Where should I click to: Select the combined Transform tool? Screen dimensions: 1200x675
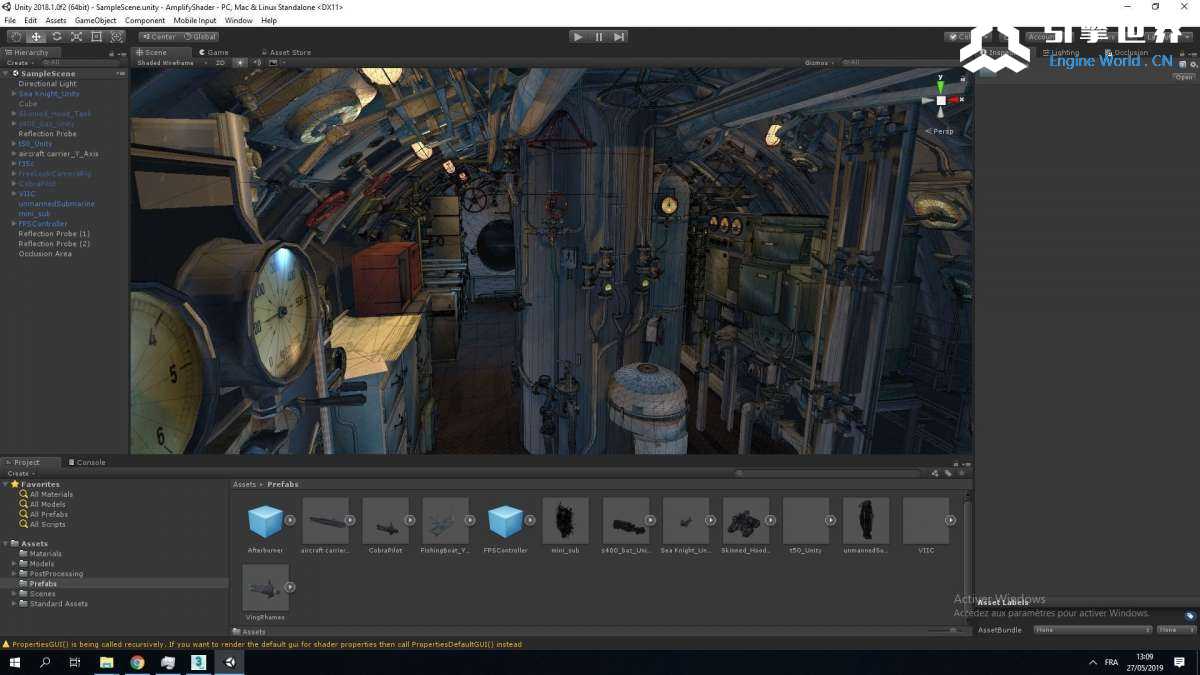[116, 37]
